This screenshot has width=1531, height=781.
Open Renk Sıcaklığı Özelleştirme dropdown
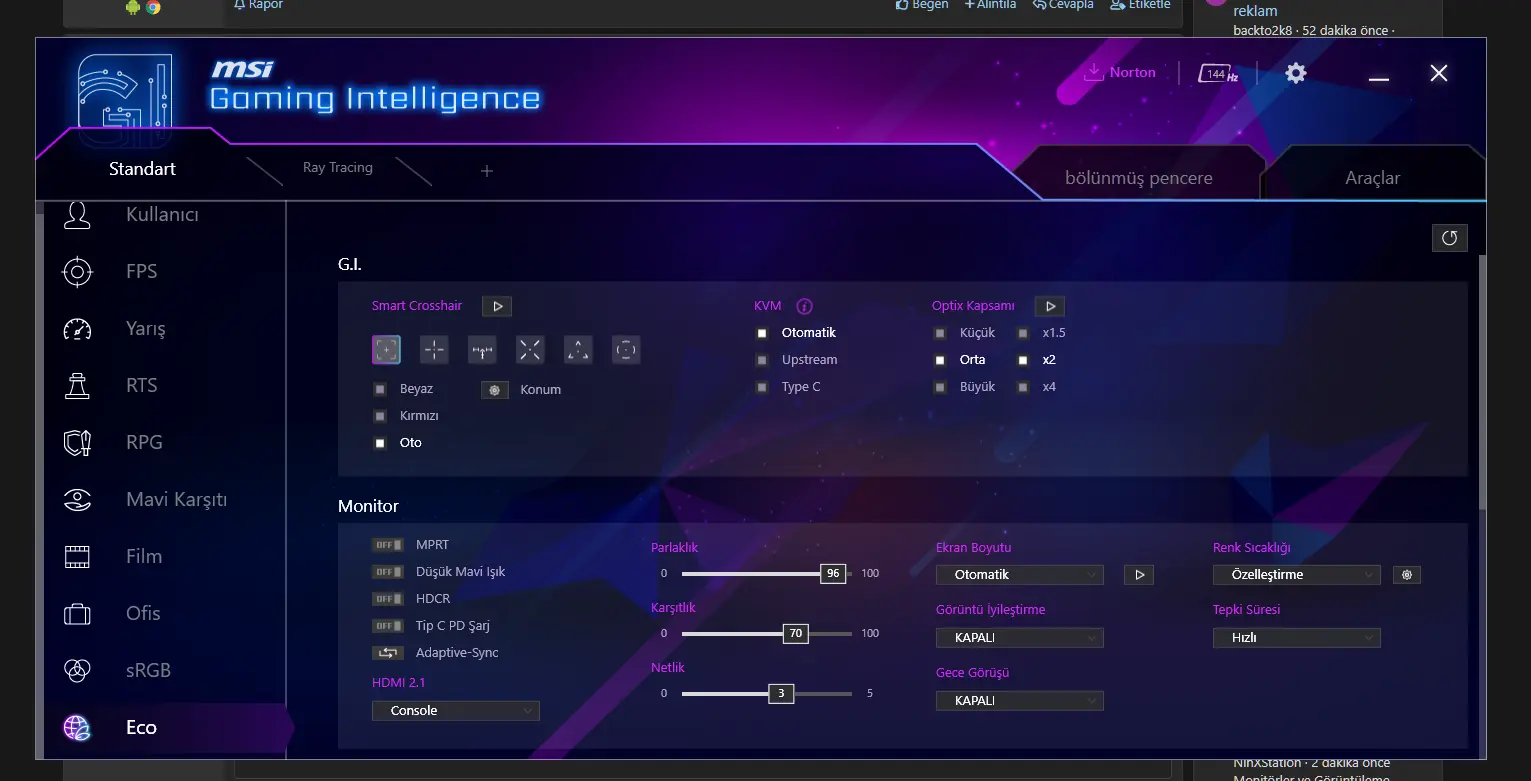pos(1297,575)
